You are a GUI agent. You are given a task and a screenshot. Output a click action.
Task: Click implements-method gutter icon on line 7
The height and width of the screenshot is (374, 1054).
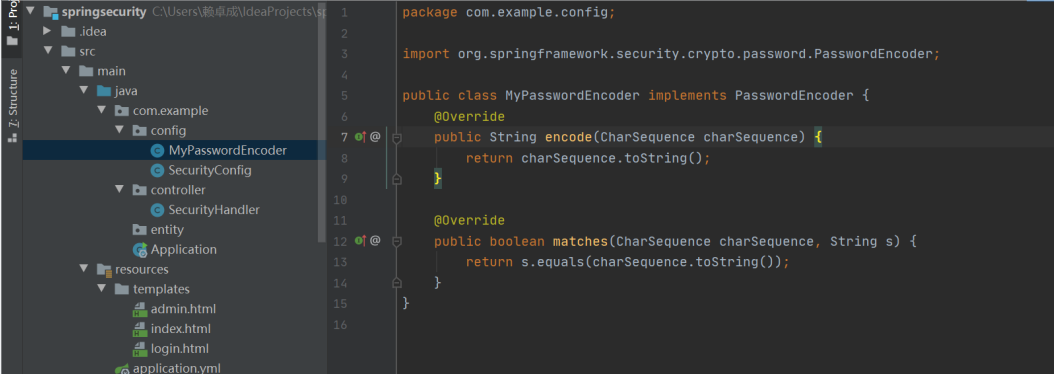[x=360, y=137]
